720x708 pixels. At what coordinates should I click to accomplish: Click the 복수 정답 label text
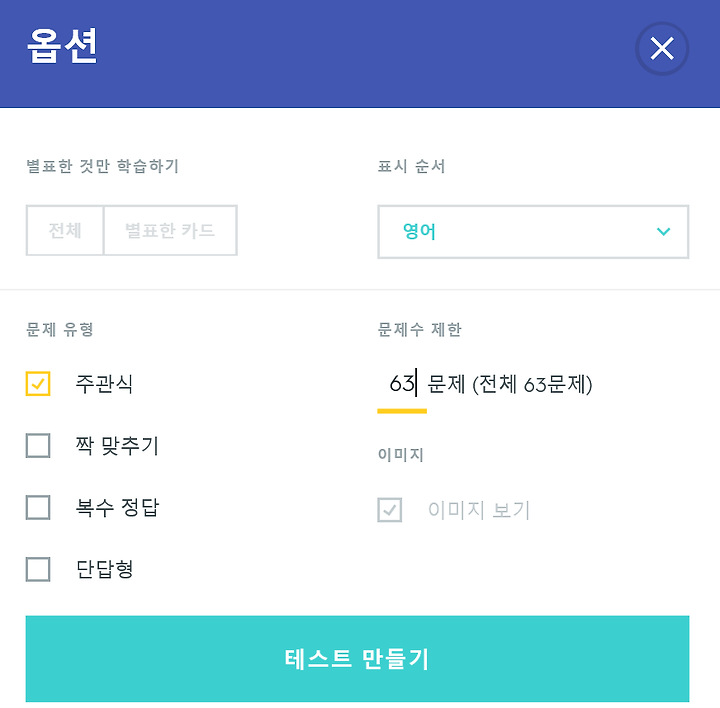[x=118, y=508]
